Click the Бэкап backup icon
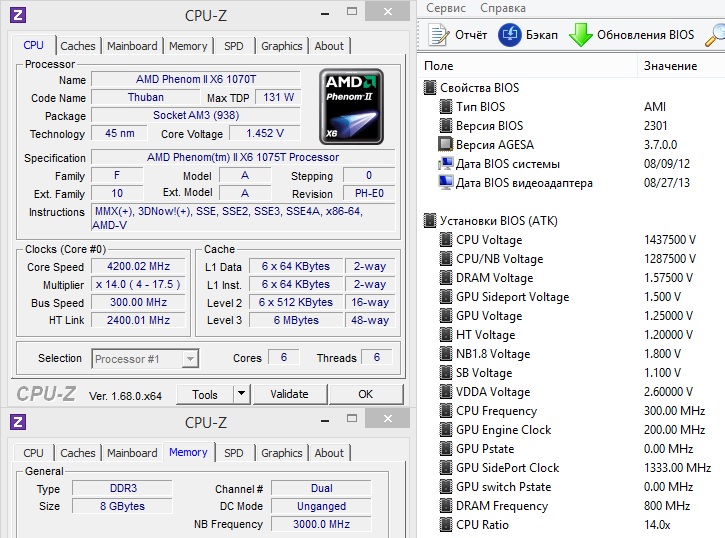This screenshot has width=725, height=538. tap(510, 35)
